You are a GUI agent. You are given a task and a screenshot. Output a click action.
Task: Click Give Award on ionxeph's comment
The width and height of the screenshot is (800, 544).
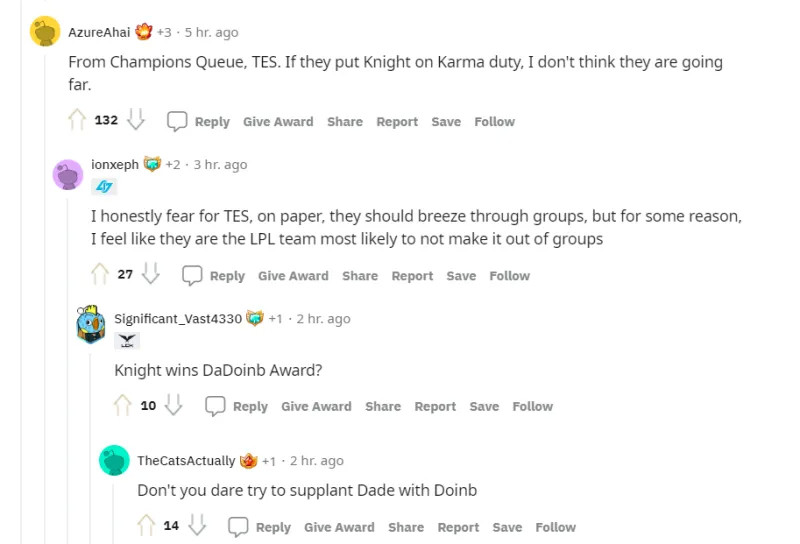(293, 276)
